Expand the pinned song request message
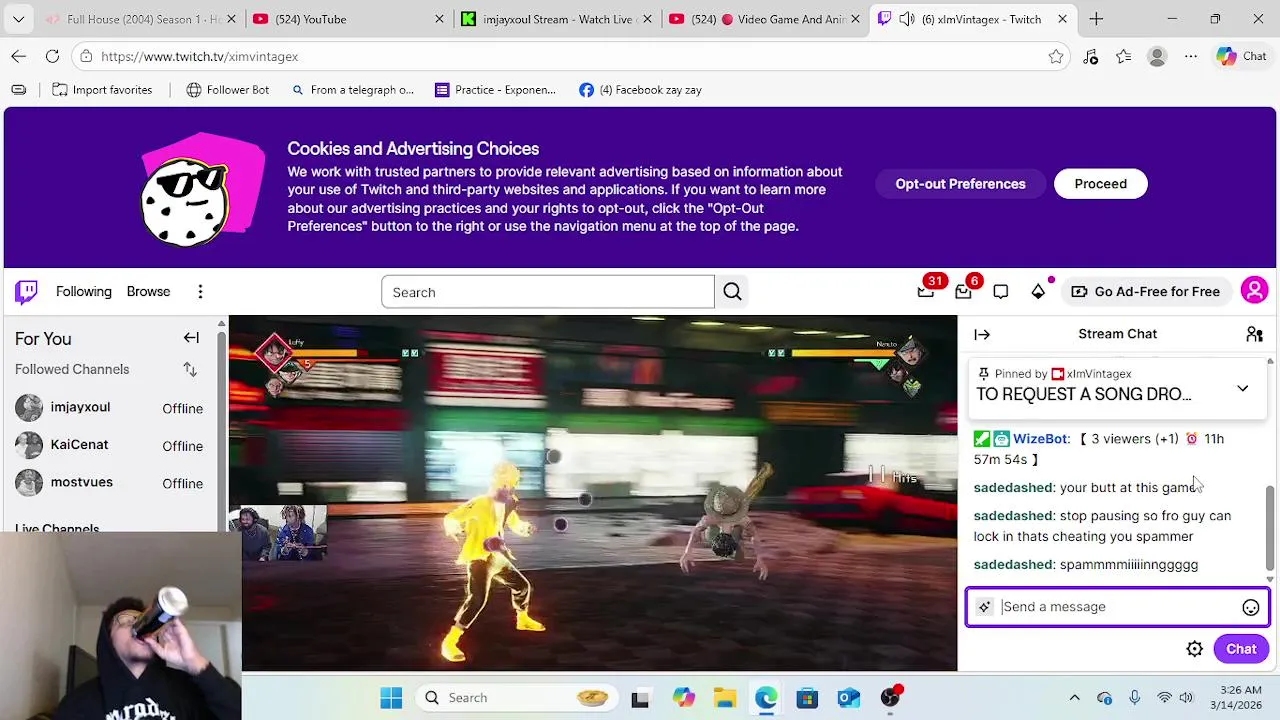This screenshot has height=720, width=1280. [x=1242, y=388]
